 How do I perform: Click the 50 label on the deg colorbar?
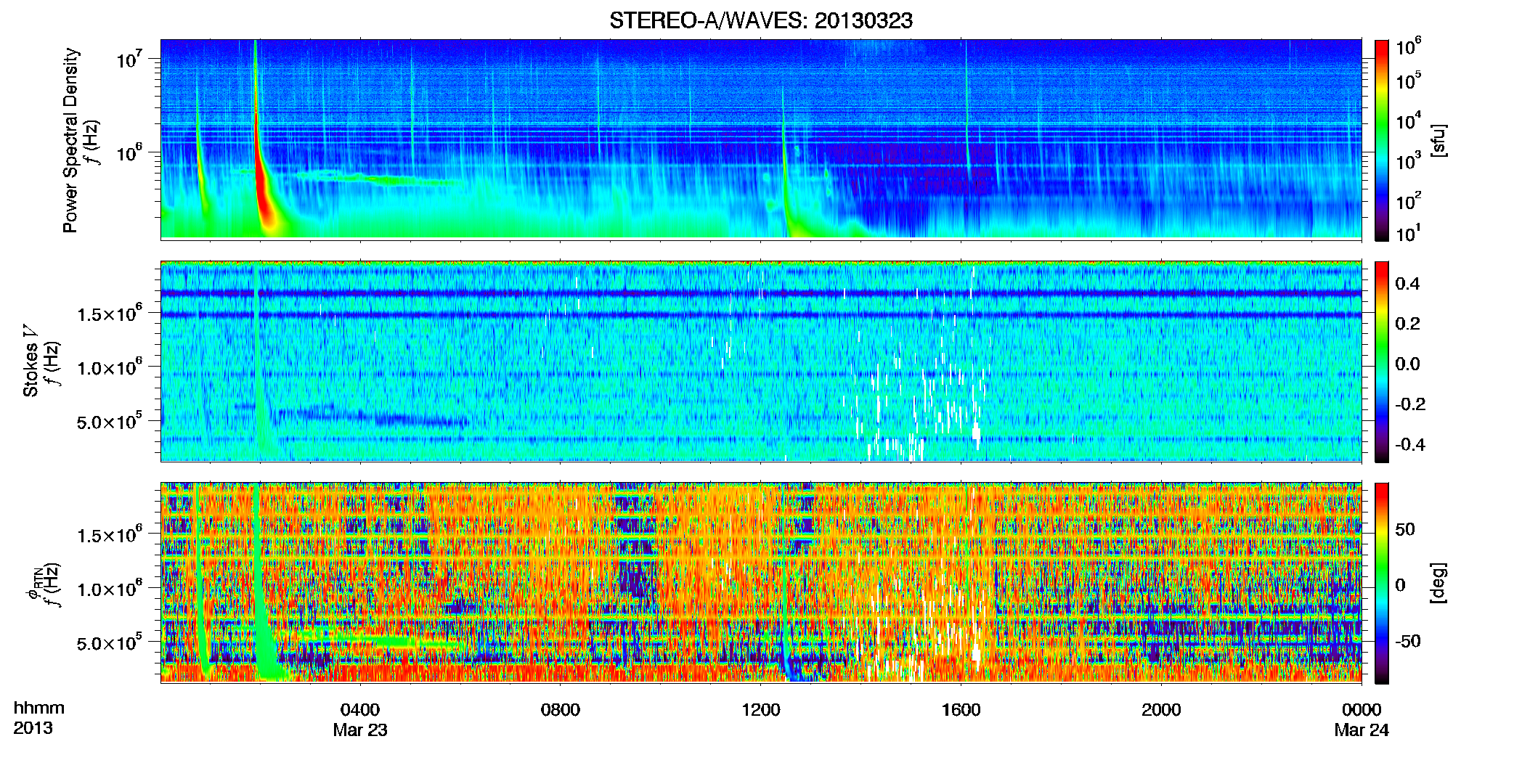(1405, 529)
